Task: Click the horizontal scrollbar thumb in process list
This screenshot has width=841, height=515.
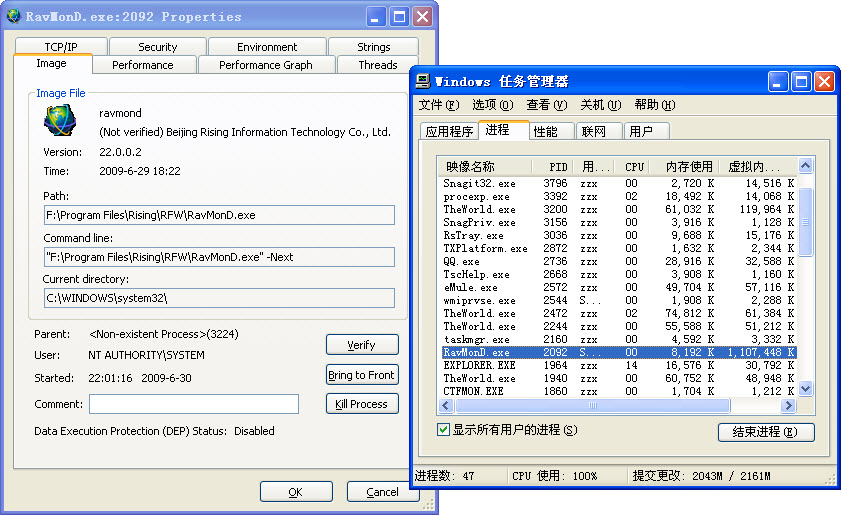Action: click(592, 406)
